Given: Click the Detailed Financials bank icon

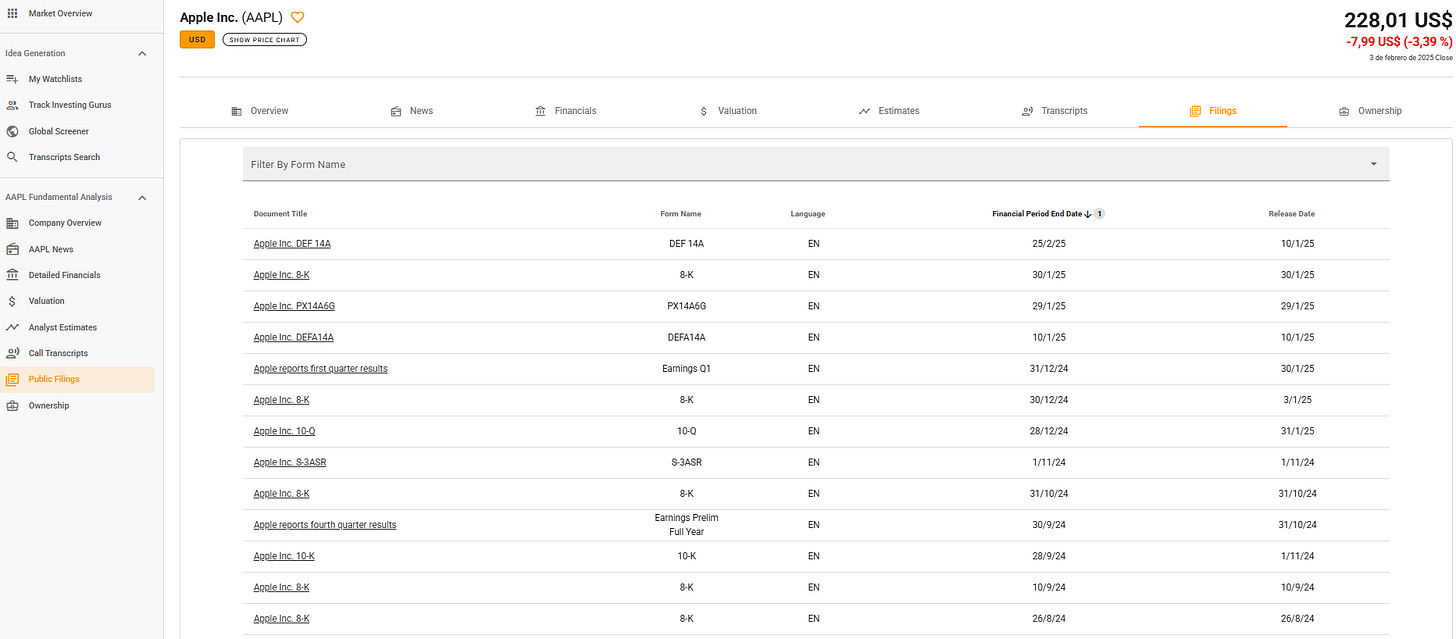Looking at the screenshot, I should tap(12, 275).
